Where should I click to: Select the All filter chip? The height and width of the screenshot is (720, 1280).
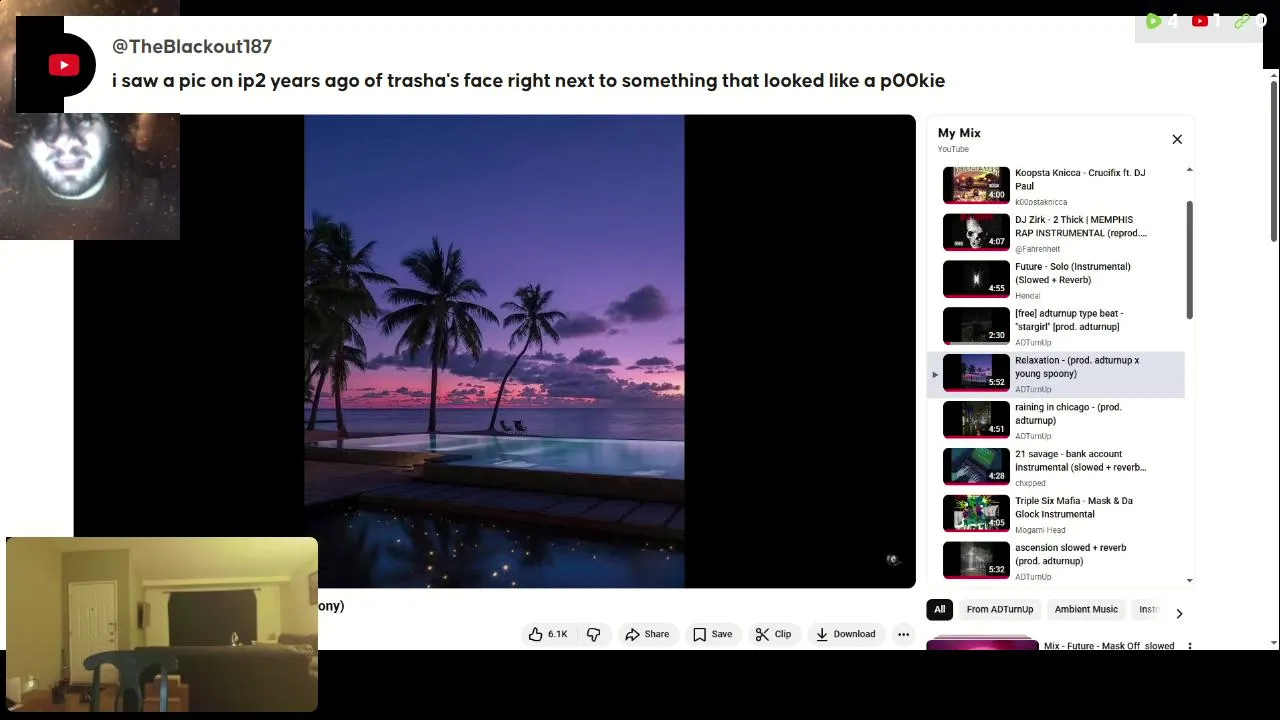[x=939, y=609]
